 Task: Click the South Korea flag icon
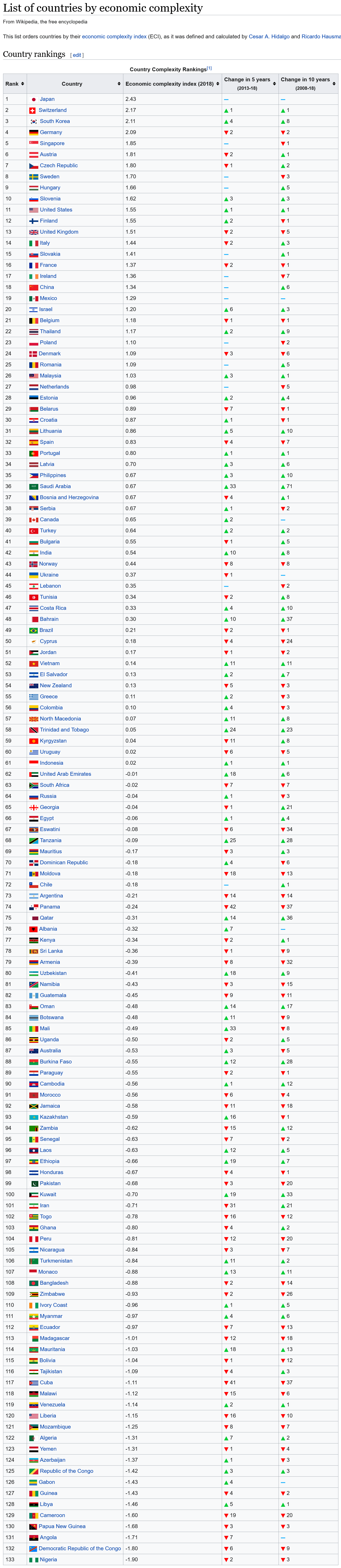(34, 121)
